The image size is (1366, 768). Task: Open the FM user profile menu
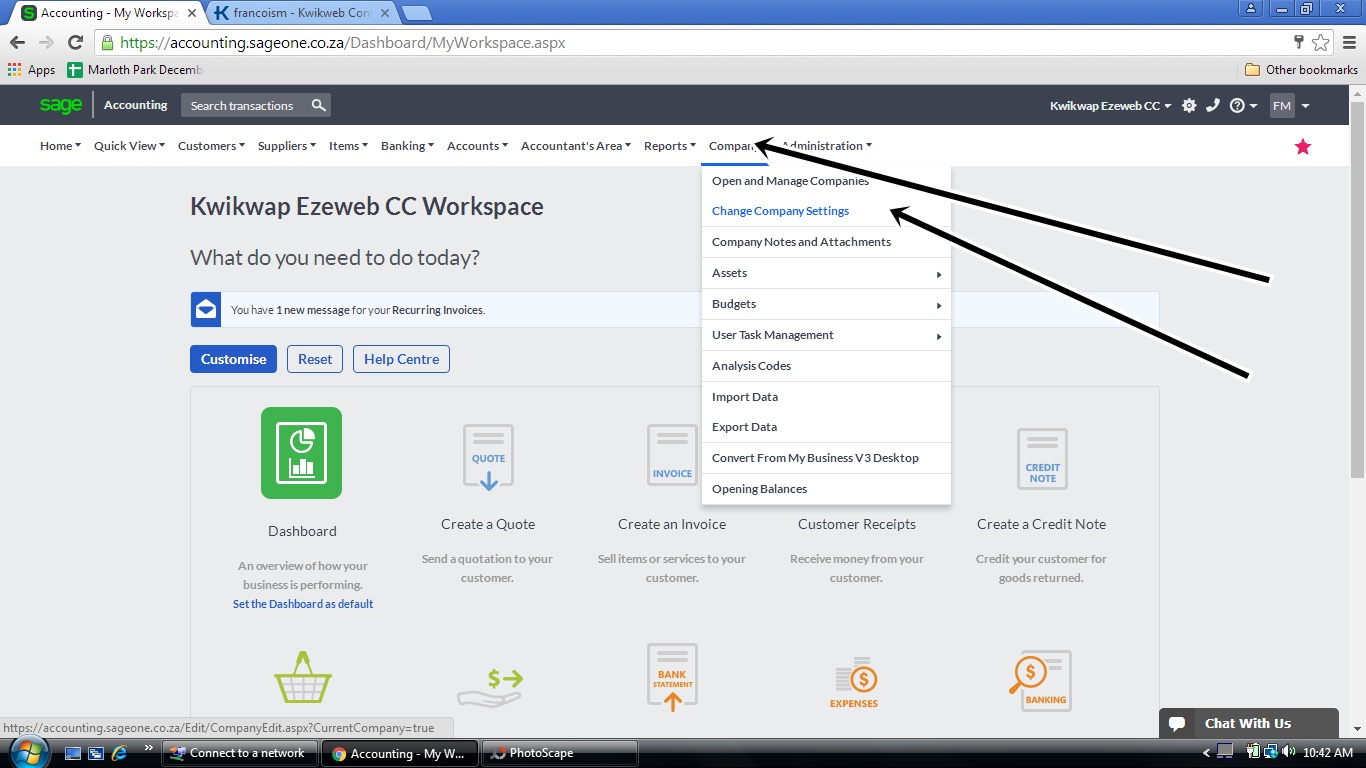1290,105
